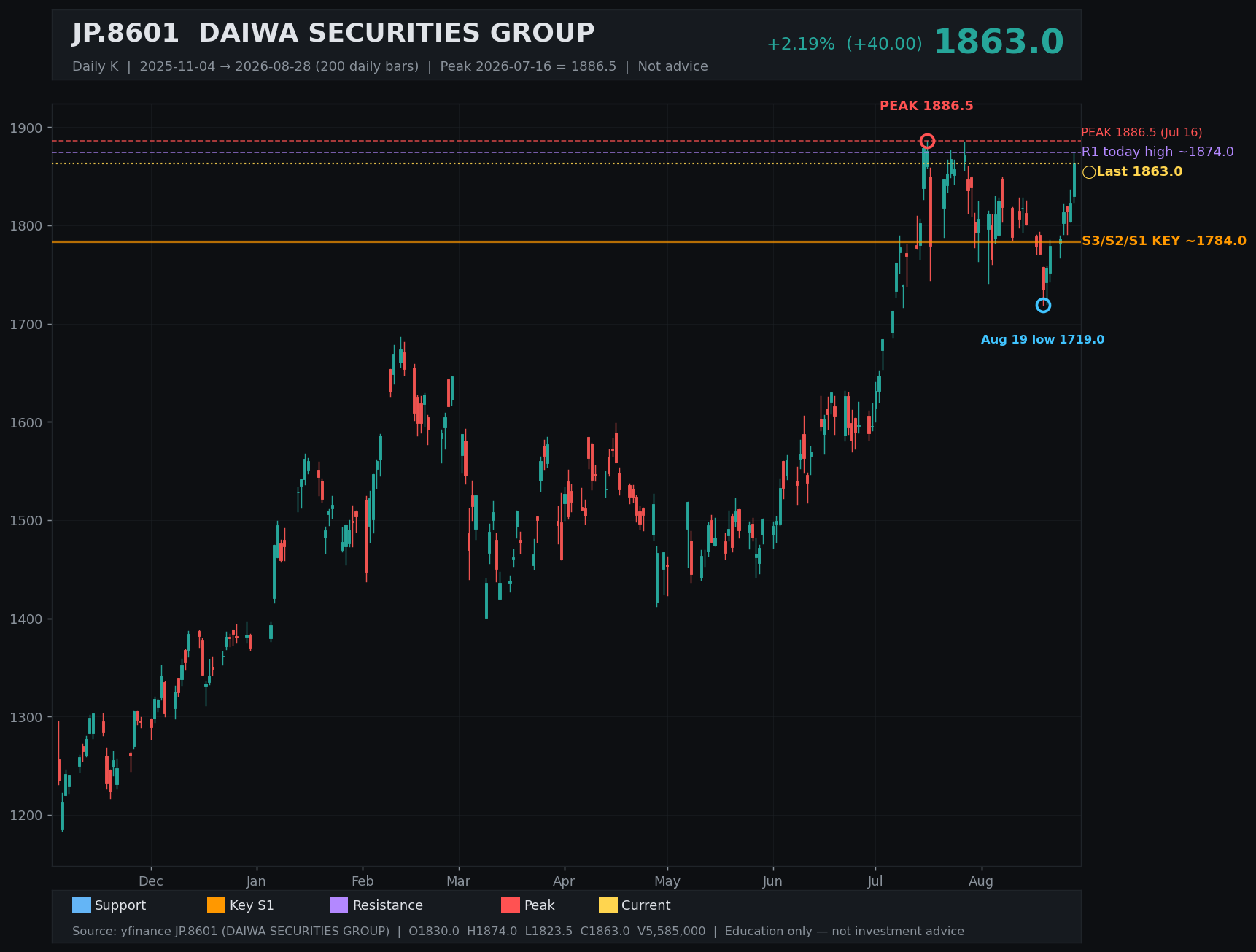The height and width of the screenshot is (952, 1256).
Task: Click the 1800 y-axis tick label
Action: click(26, 226)
